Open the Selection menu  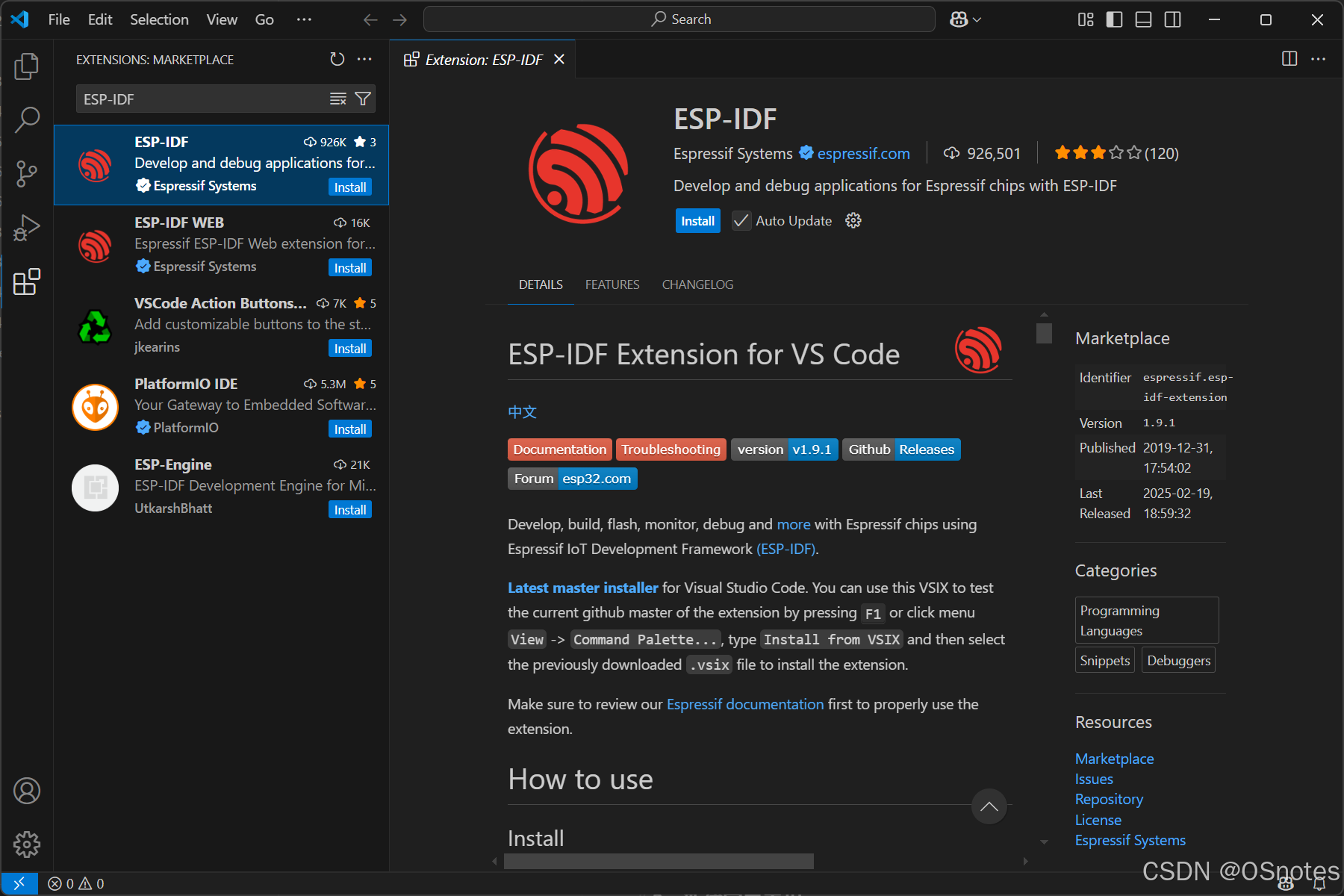coord(159,19)
